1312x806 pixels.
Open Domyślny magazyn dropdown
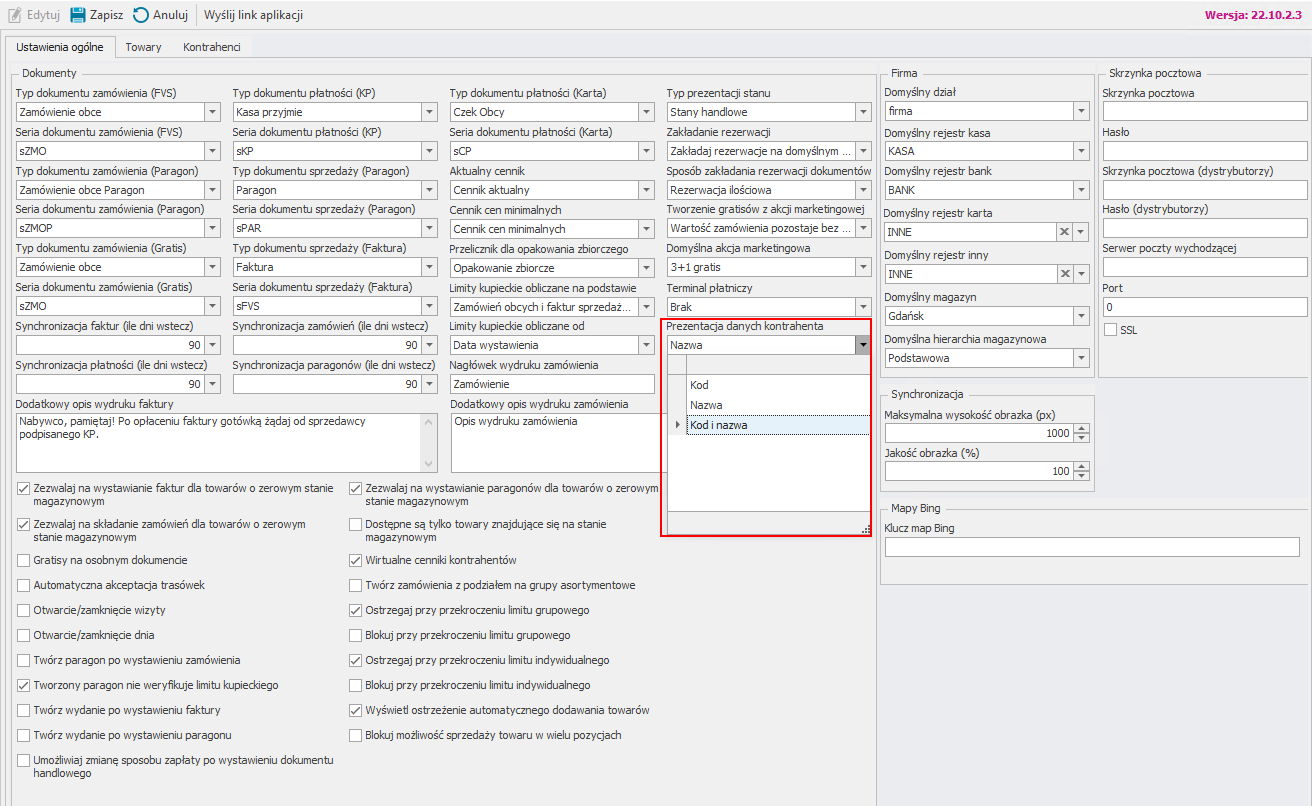point(1080,316)
